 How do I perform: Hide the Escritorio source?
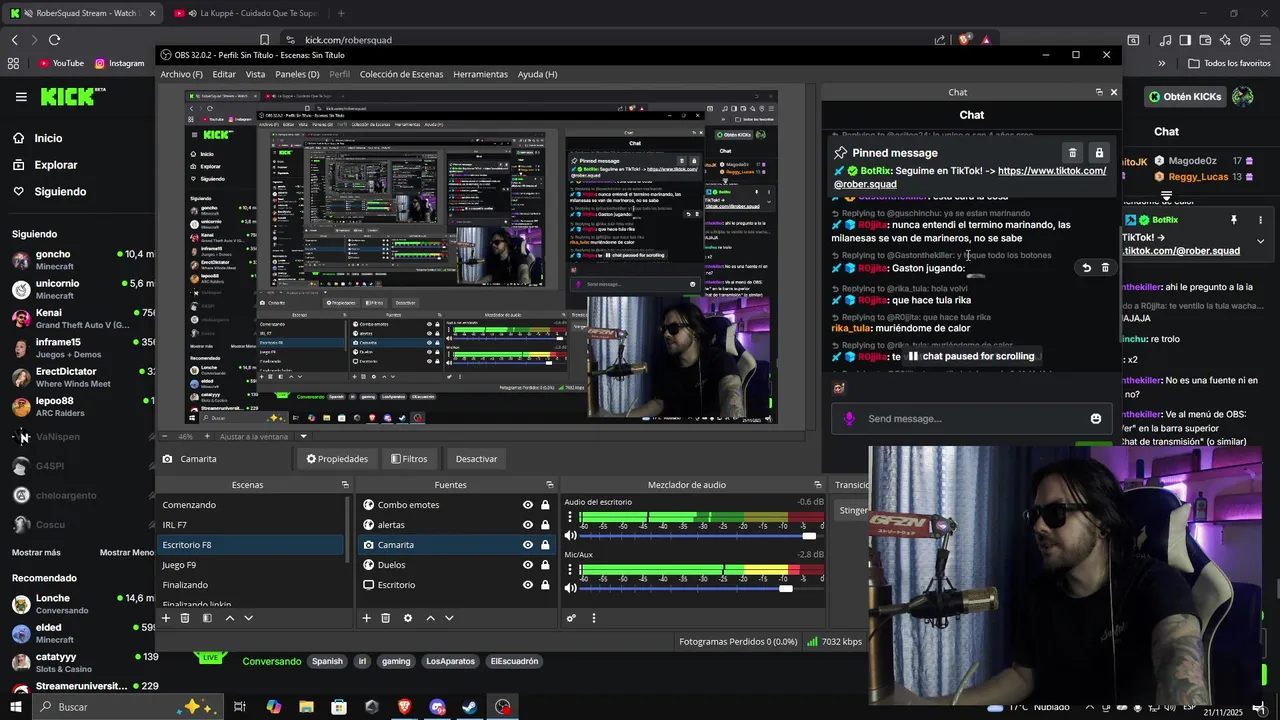click(528, 585)
